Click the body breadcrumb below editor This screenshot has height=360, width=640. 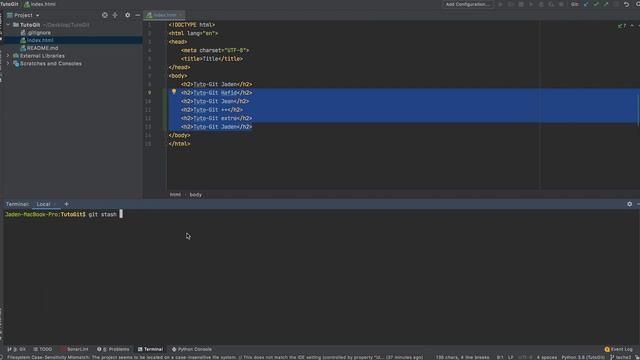(196, 195)
